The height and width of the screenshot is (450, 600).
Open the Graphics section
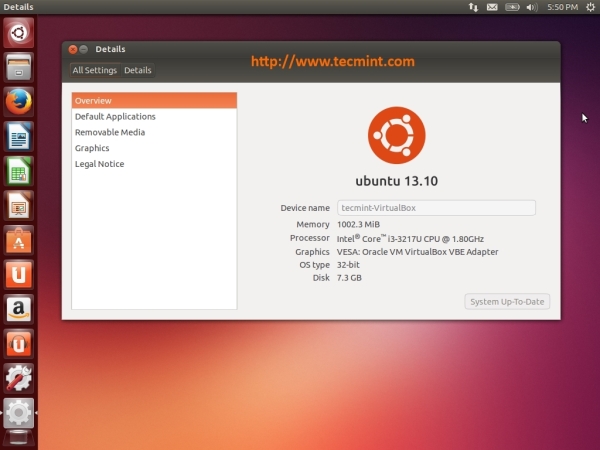click(154, 148)
